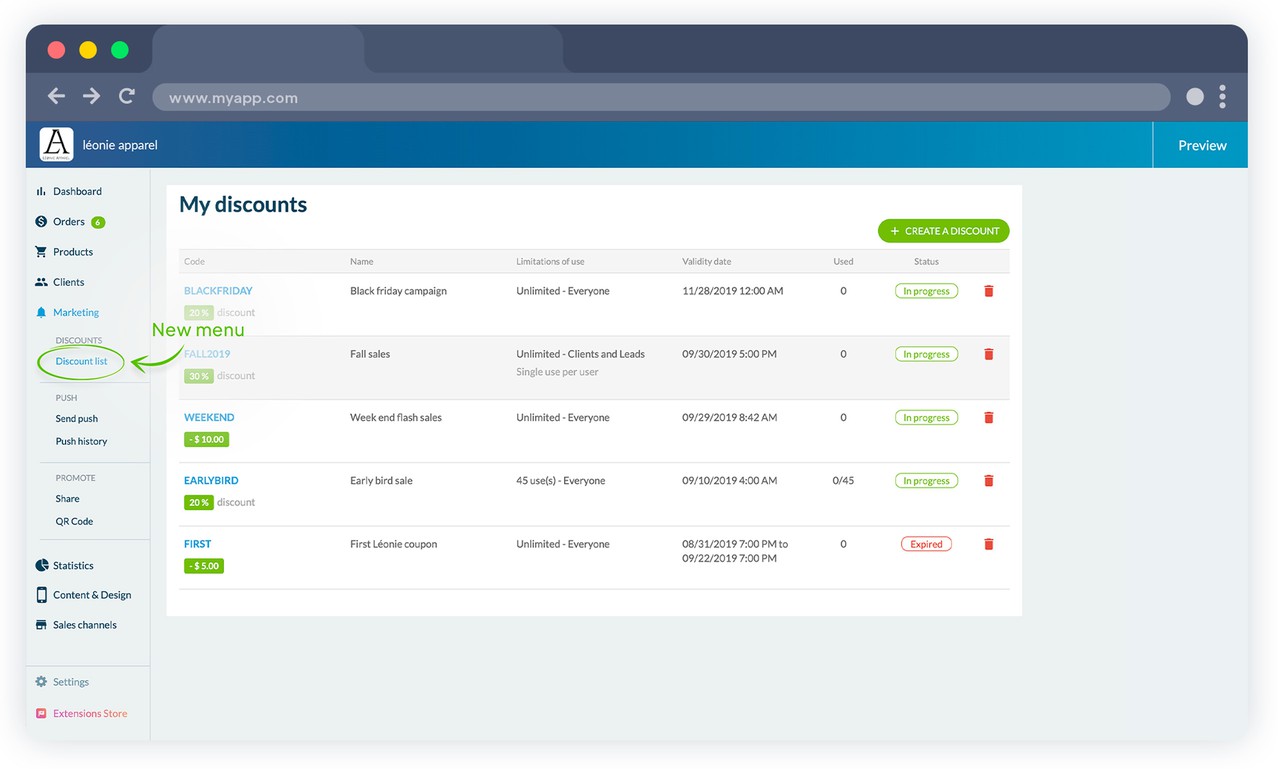Click the Preview button in header
Image resolution: width=1278 pixels, height=769 pixels.
1201,145
